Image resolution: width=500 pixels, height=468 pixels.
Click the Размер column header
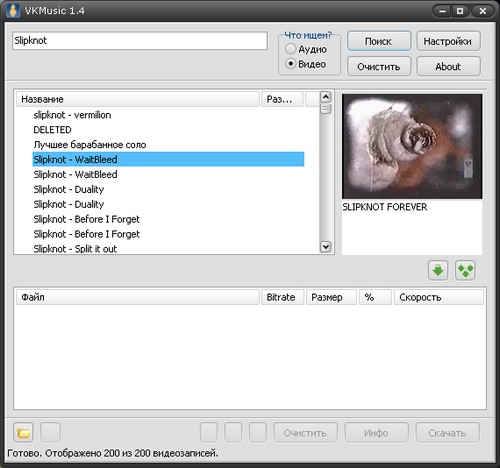tap(331, 297)
